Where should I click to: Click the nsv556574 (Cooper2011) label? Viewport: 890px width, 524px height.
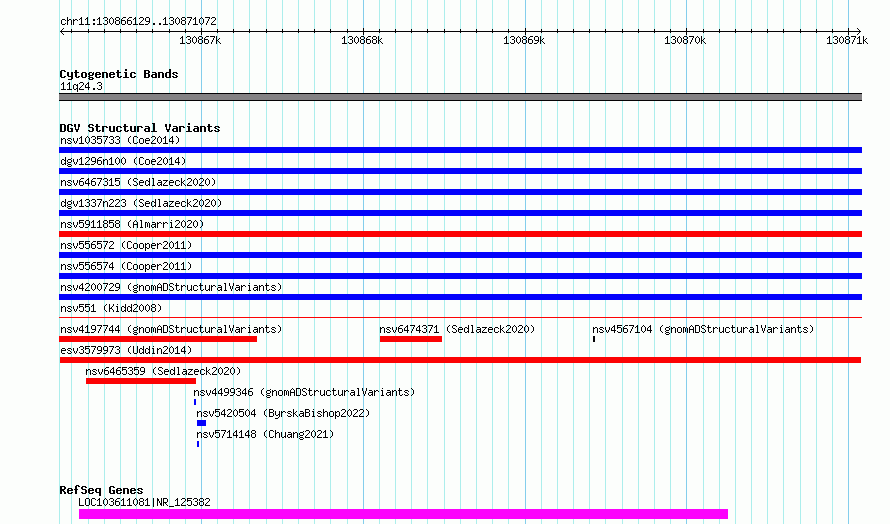[126, 266]
